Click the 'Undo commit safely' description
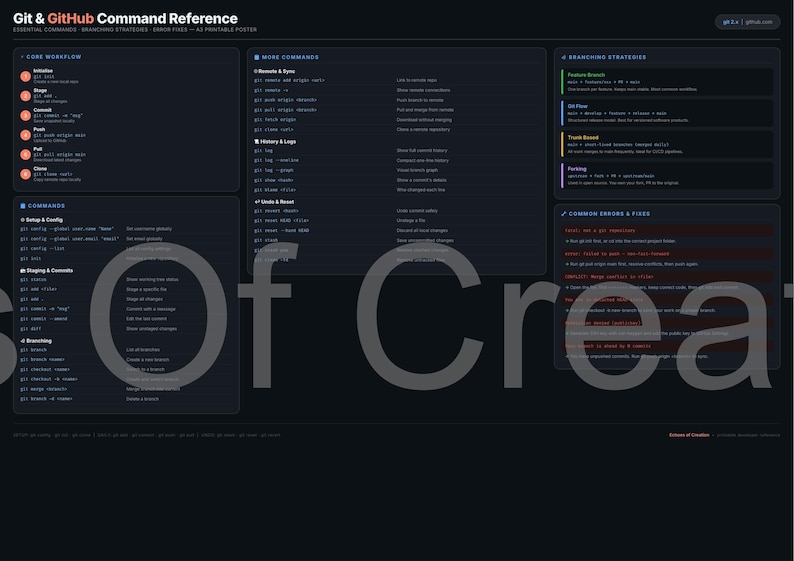This screenshot has width=794, height=561. coord(417,211)
